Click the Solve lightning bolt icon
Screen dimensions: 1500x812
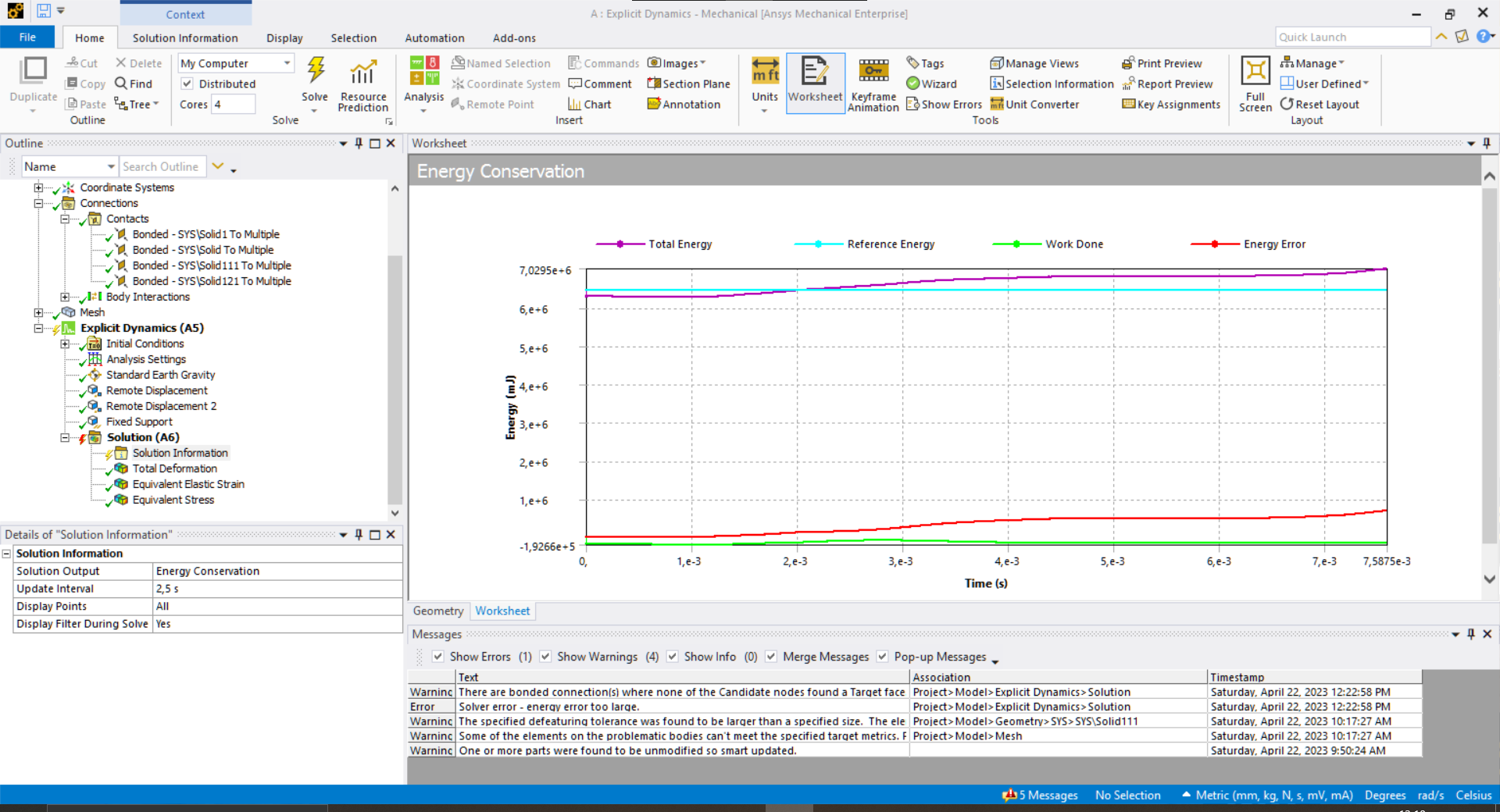point(316,71)
